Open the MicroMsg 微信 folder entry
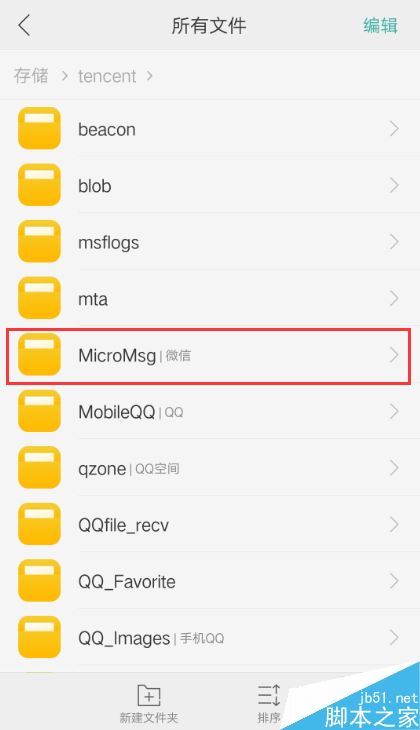Viewport: 420px width, 730px height. click(209, 357)
